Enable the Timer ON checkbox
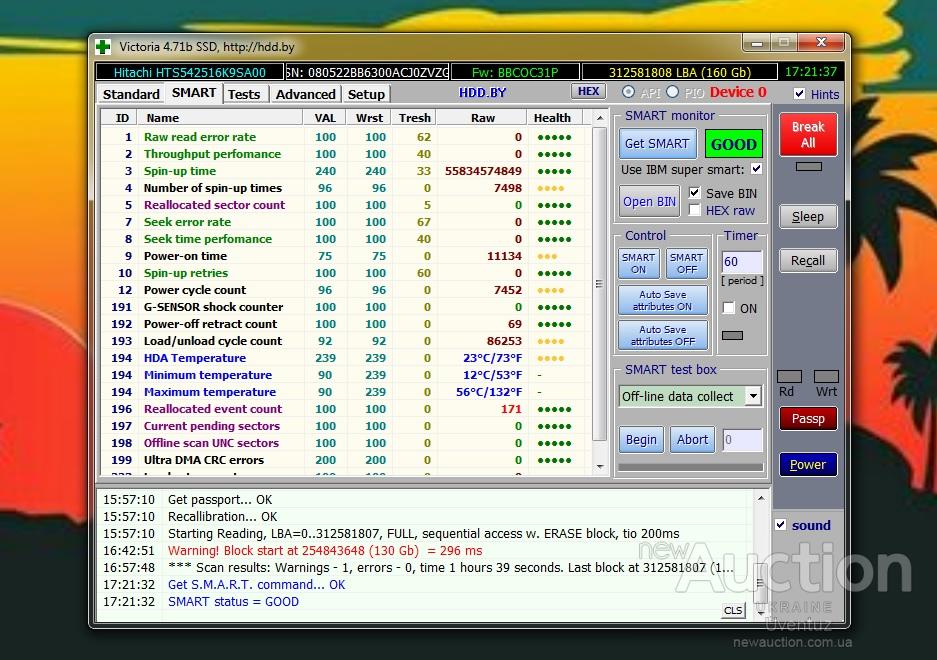This screenshot has width=937, height=660. point(728,308)
